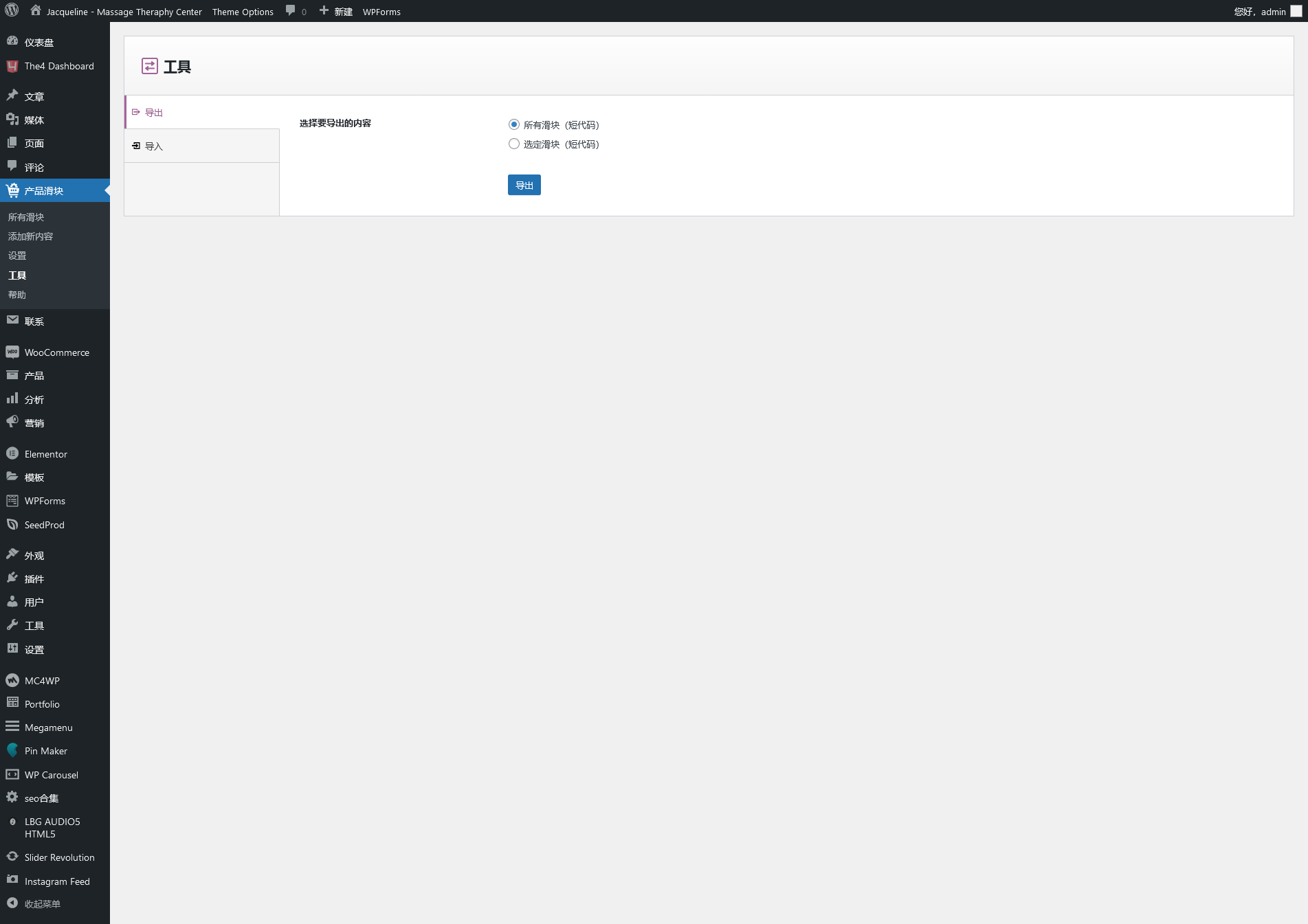The height and width of the screenshot is (924, 1308).
Task: Click the 媒体 media icon
Action: click(x=12, y=120)
